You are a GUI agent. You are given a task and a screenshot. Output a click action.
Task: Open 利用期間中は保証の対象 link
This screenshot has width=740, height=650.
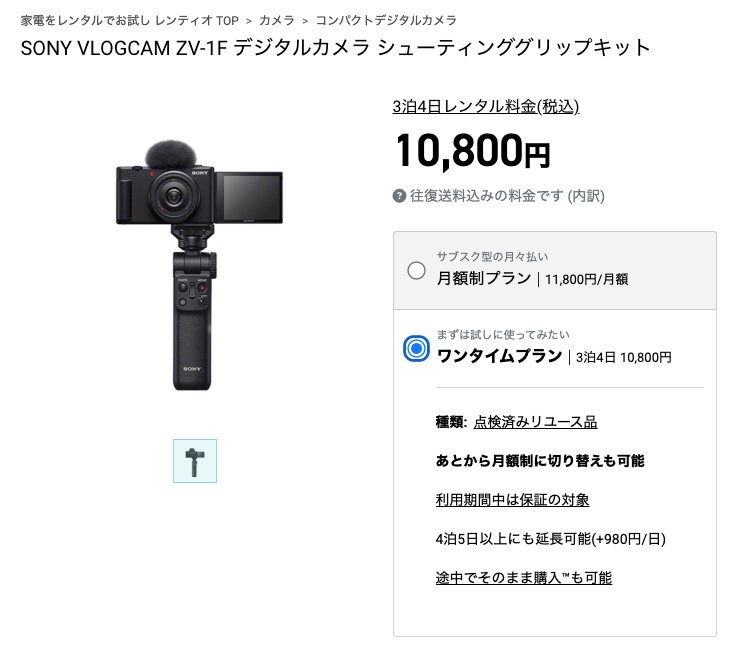pyautogui.click(x=513, y=500)
